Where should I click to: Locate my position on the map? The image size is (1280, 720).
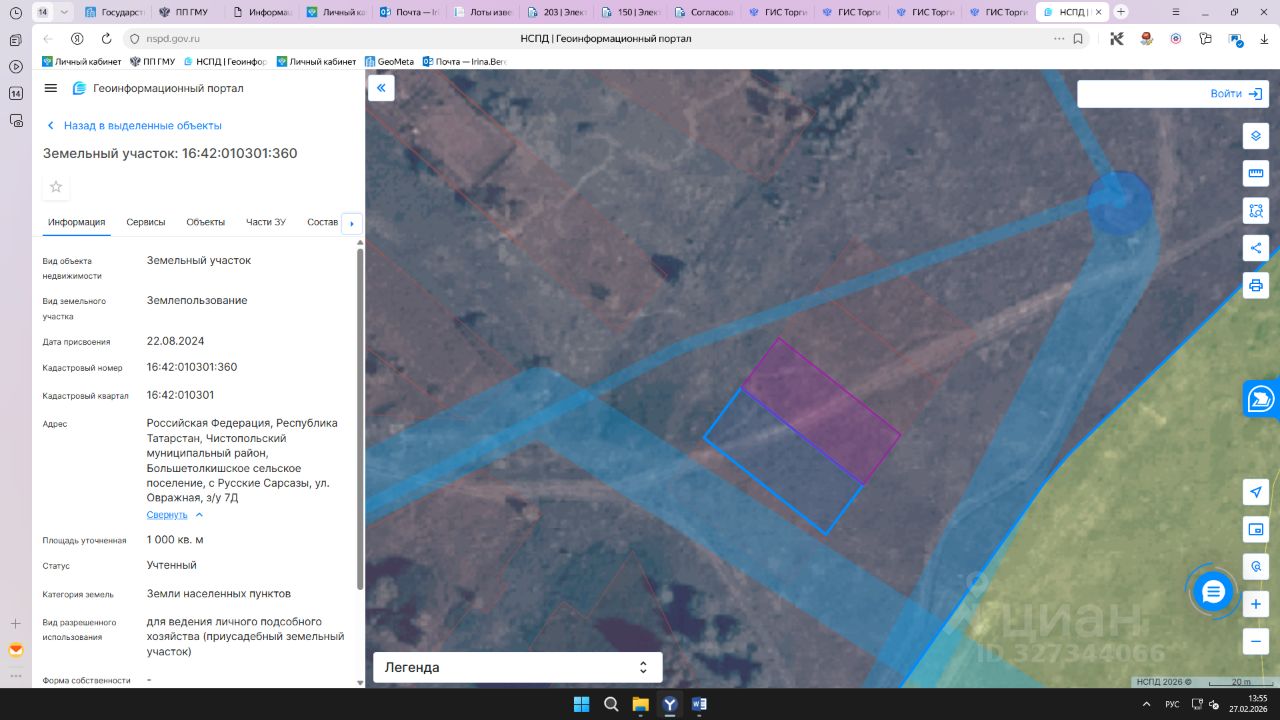[1256, 492]
